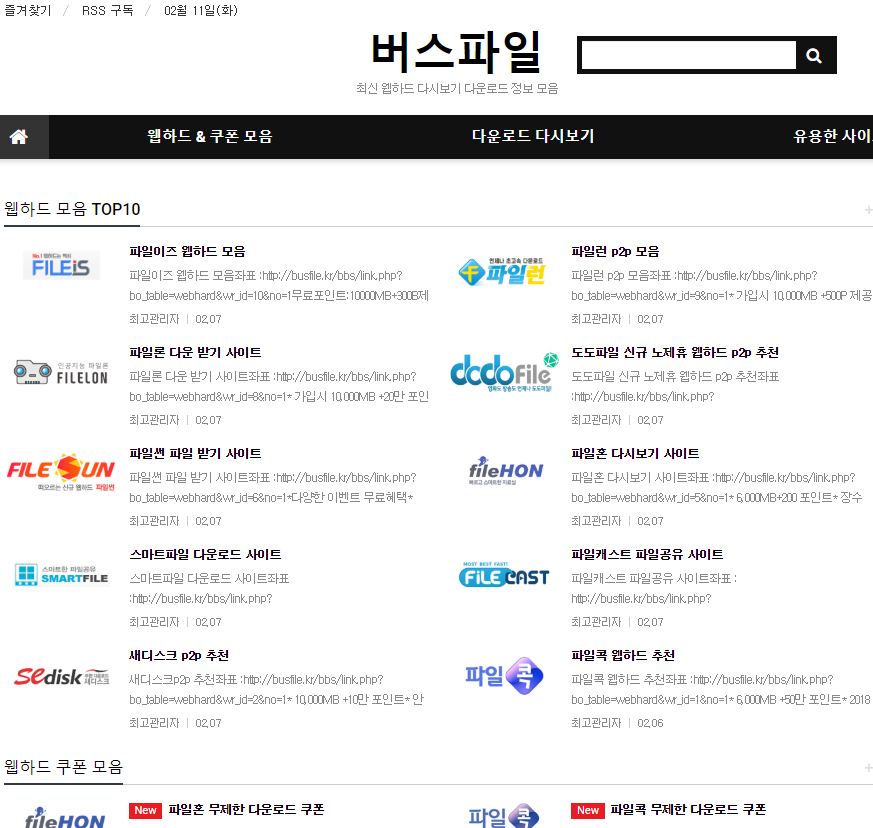Open the FileCast logo thumbnail
The image size is (873, 828).
click(x=503, y=574)
